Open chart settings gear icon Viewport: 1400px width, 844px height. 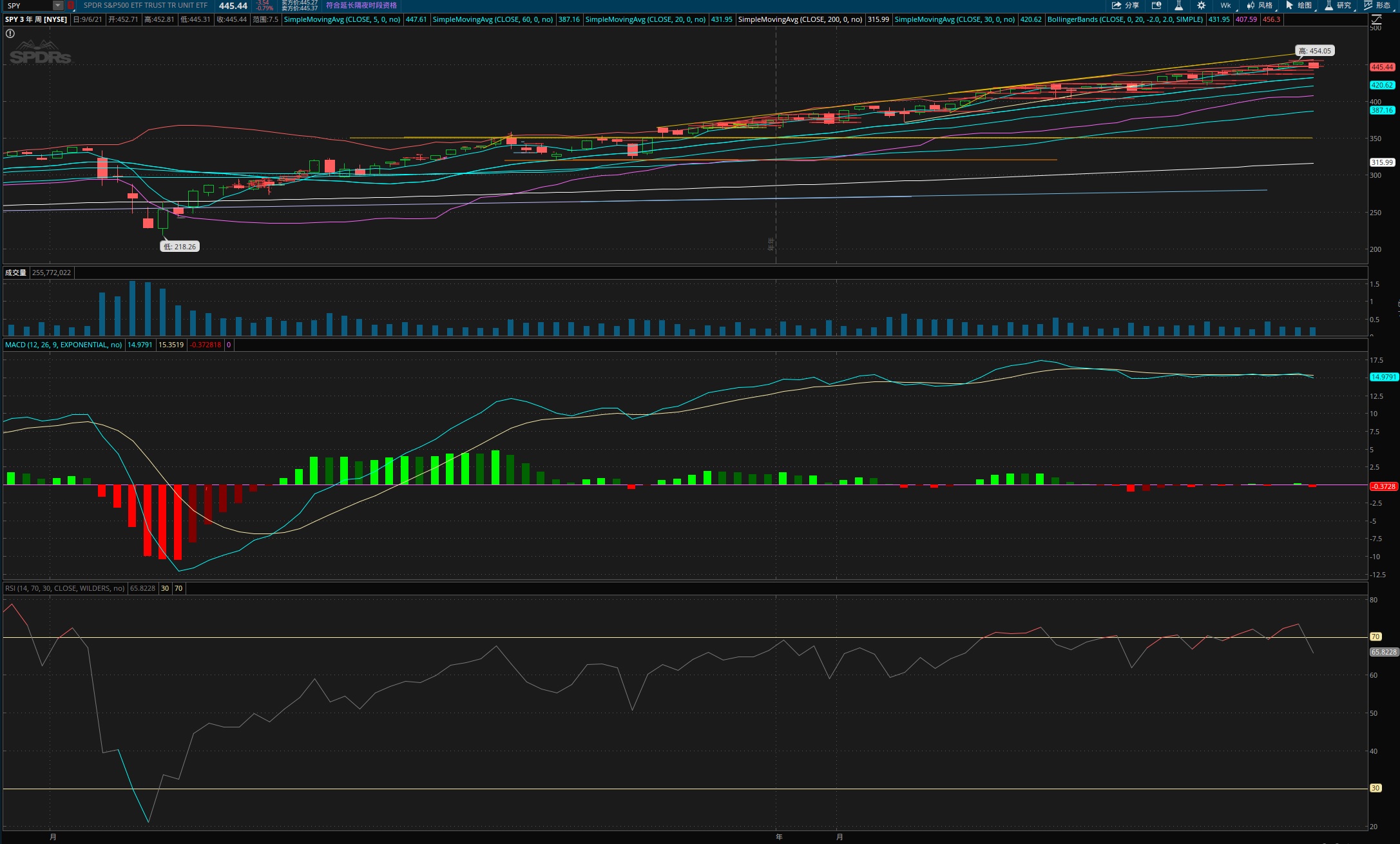point(1201,5)
